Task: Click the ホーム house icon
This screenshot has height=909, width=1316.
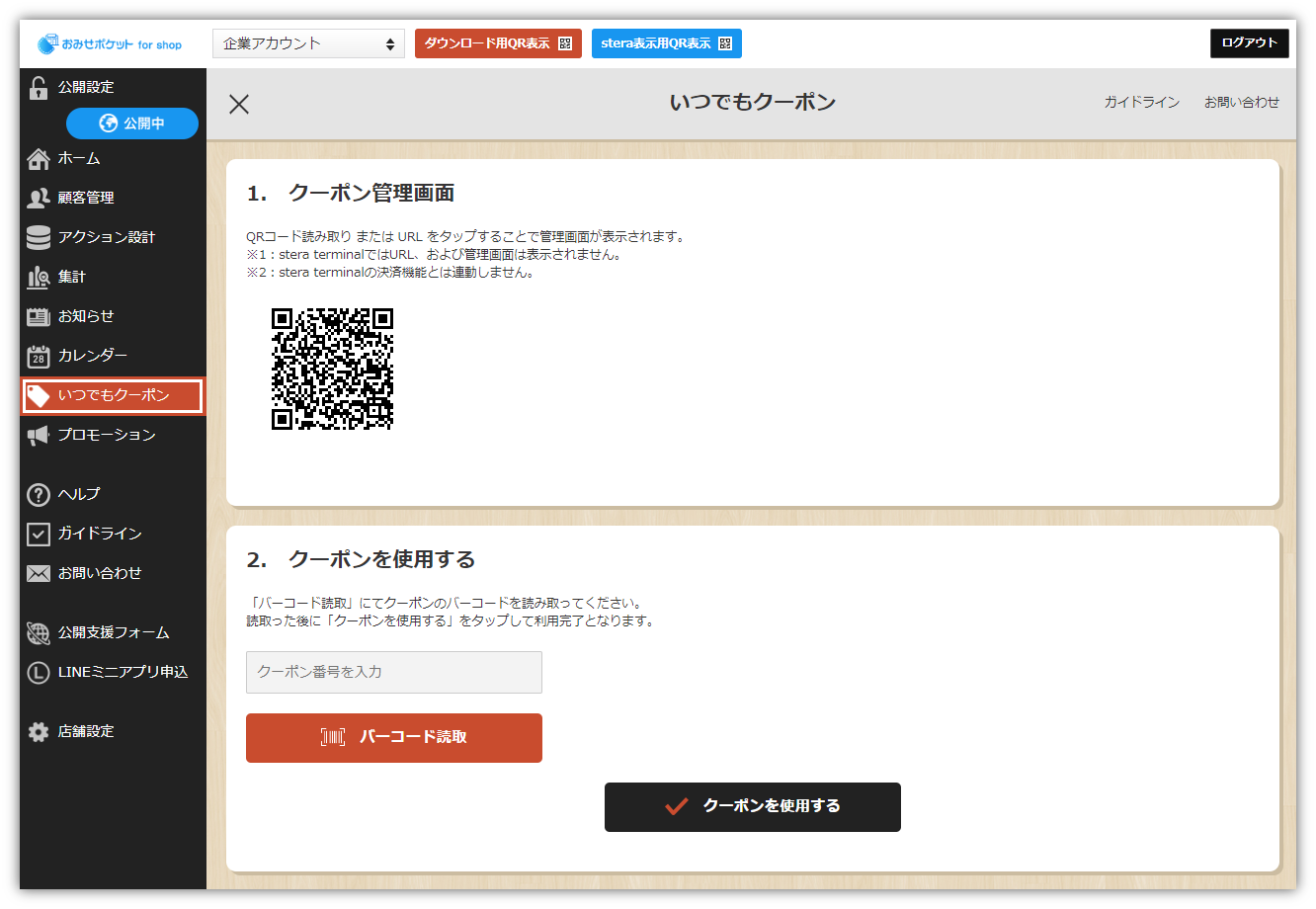Action: (x=39, y=159)
